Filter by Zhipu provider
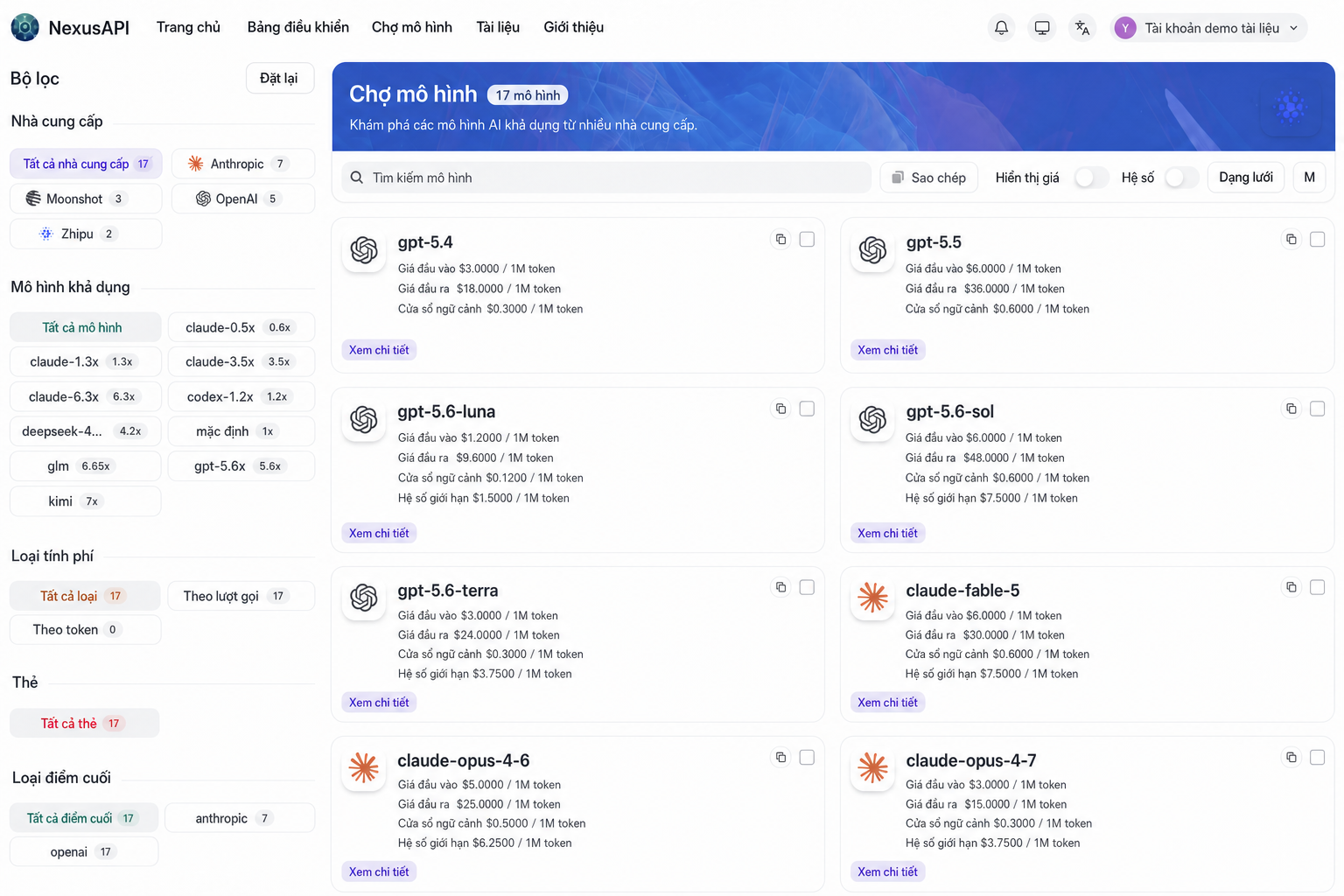Screen dimensions: 1344x896 pos(86,234)
